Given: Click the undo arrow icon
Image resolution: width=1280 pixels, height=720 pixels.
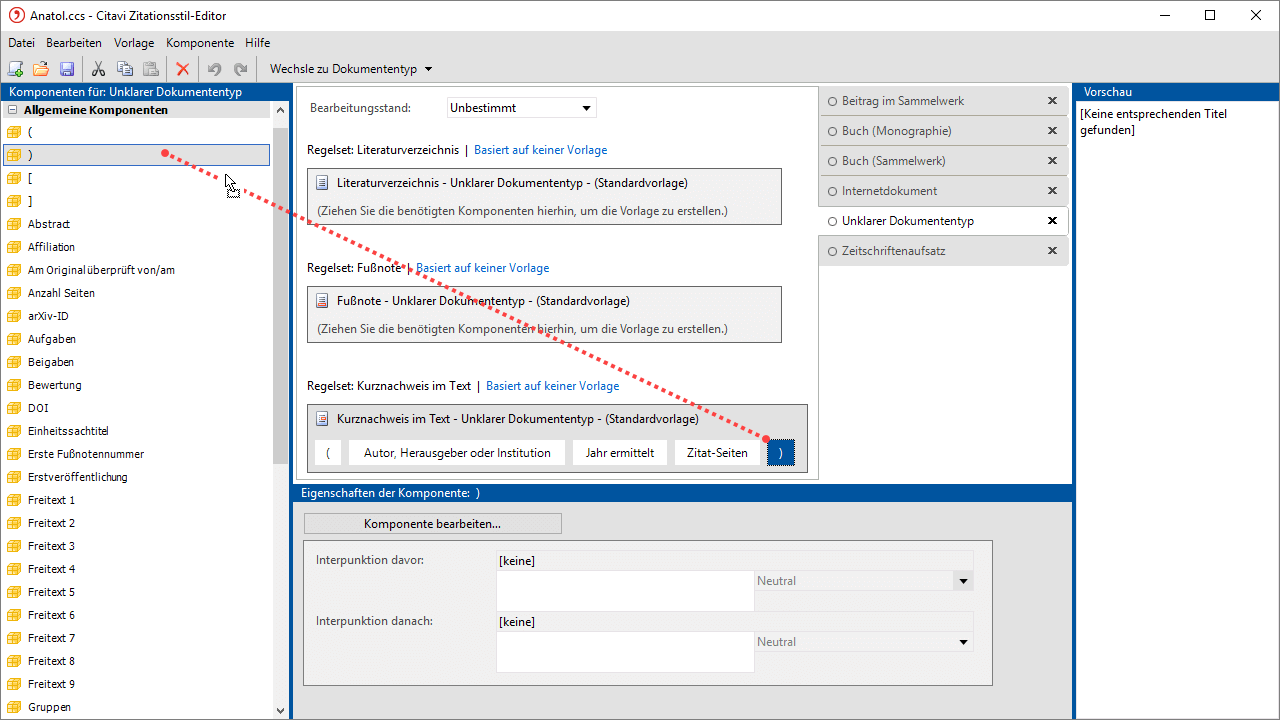Looking at the screenshot, I should [214, 69].
